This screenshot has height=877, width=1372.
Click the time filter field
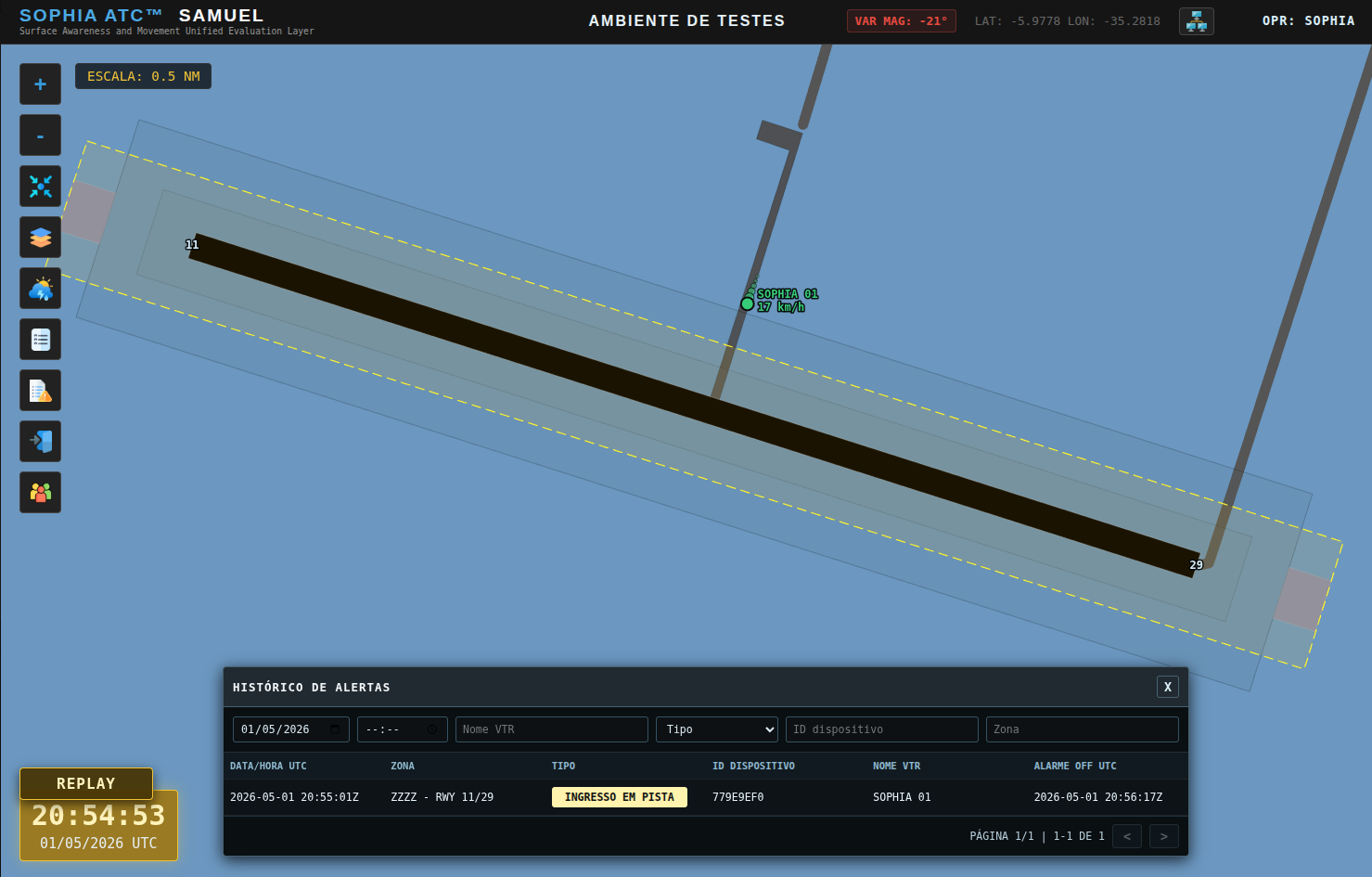pyautogui.click(x=403, y=729)
